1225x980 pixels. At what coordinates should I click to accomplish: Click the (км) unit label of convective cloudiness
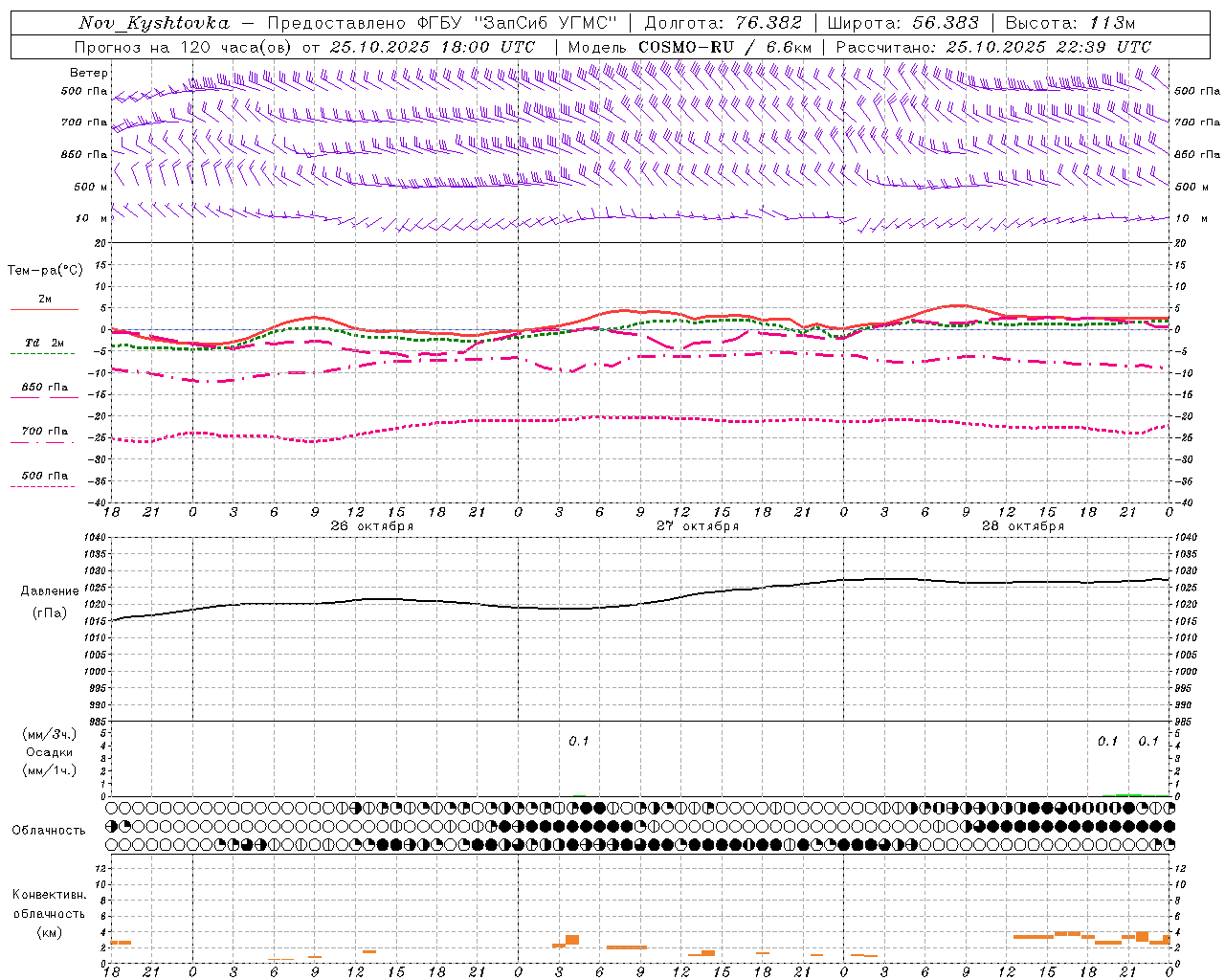pyautogui.click(x=50, y=932)
